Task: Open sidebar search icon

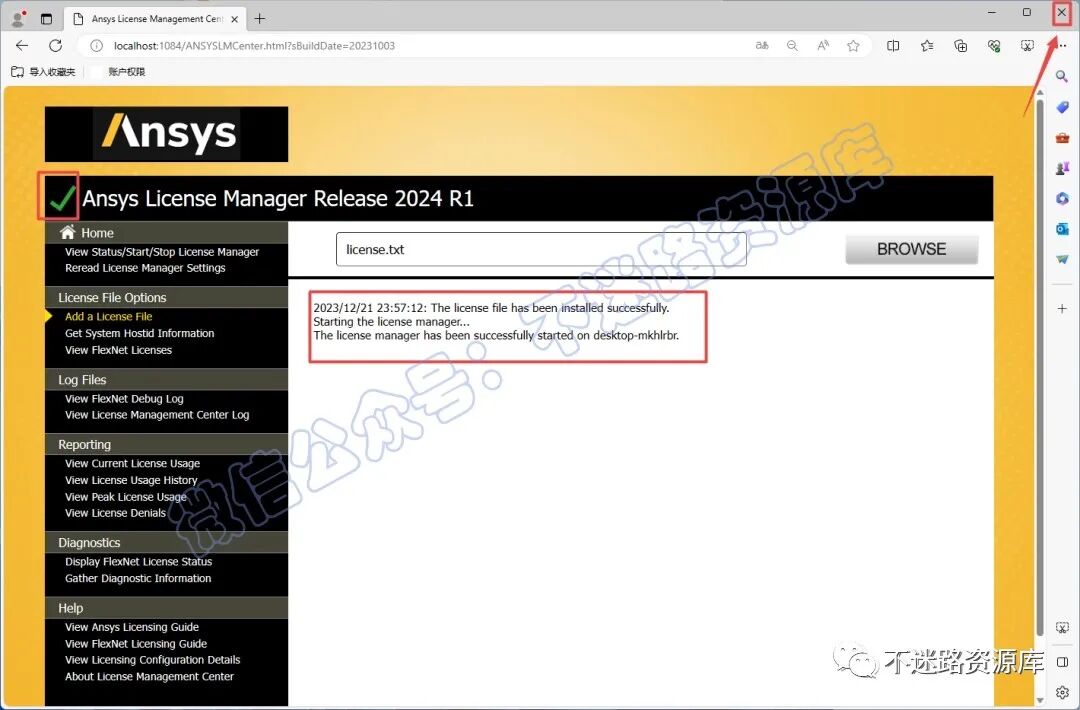Action: point(1062,76)
